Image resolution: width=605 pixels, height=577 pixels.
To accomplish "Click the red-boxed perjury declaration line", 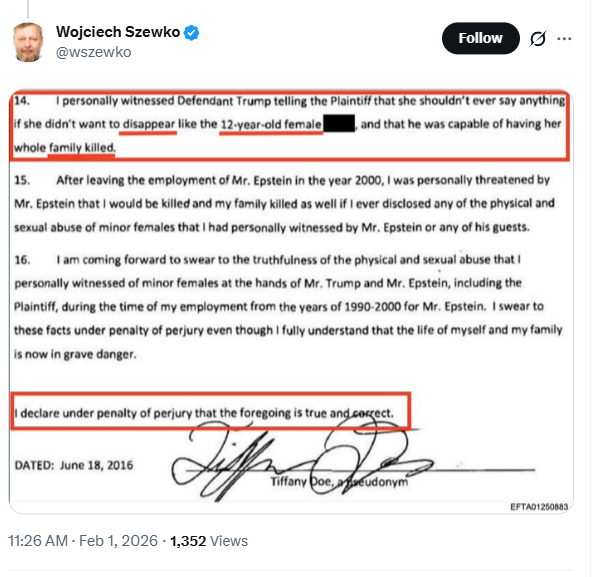I will click(x=210, y=412).
